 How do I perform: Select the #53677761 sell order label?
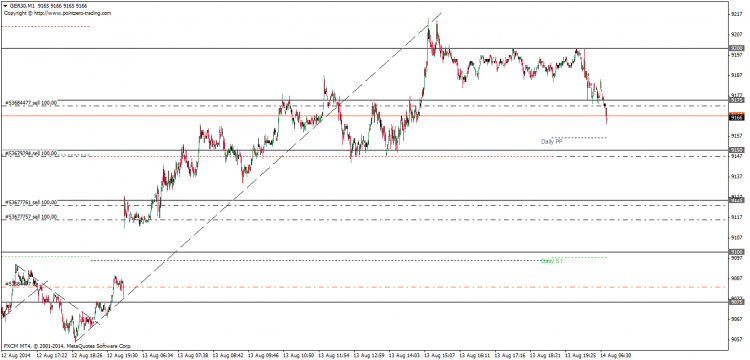(31, 202)
